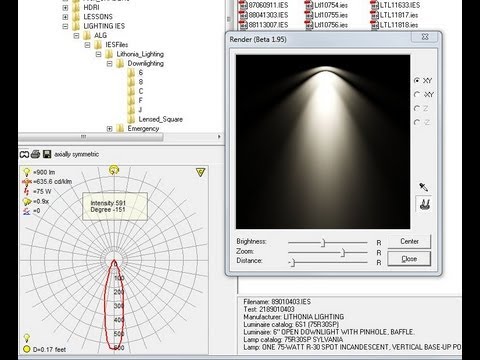The width and height of the screenshot is (480, 360).
Task: Select the eyedropper tool in Render window
Action: (424, 187)
